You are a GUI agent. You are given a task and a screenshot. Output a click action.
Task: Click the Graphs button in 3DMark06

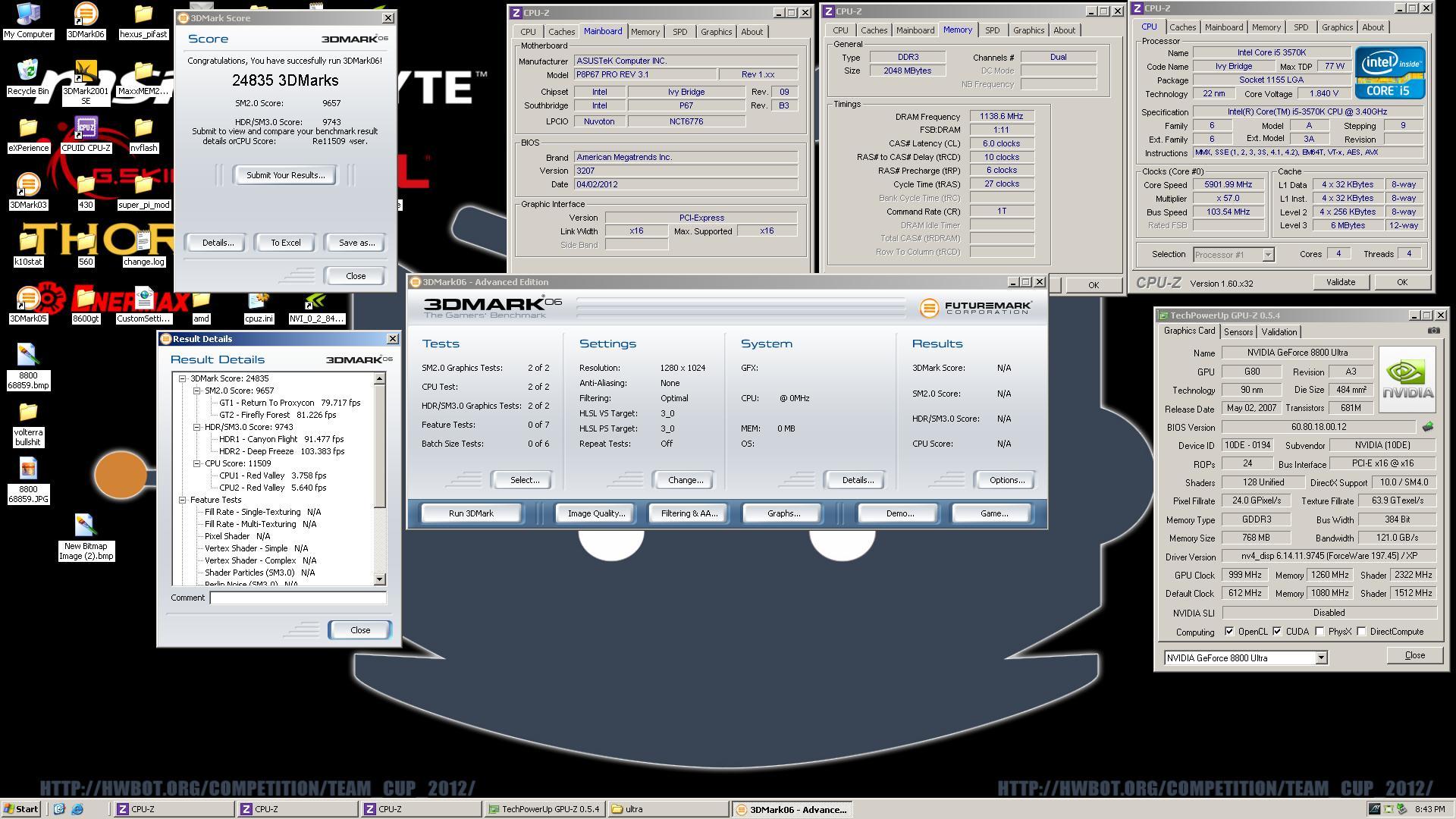(x=783, y=513)
